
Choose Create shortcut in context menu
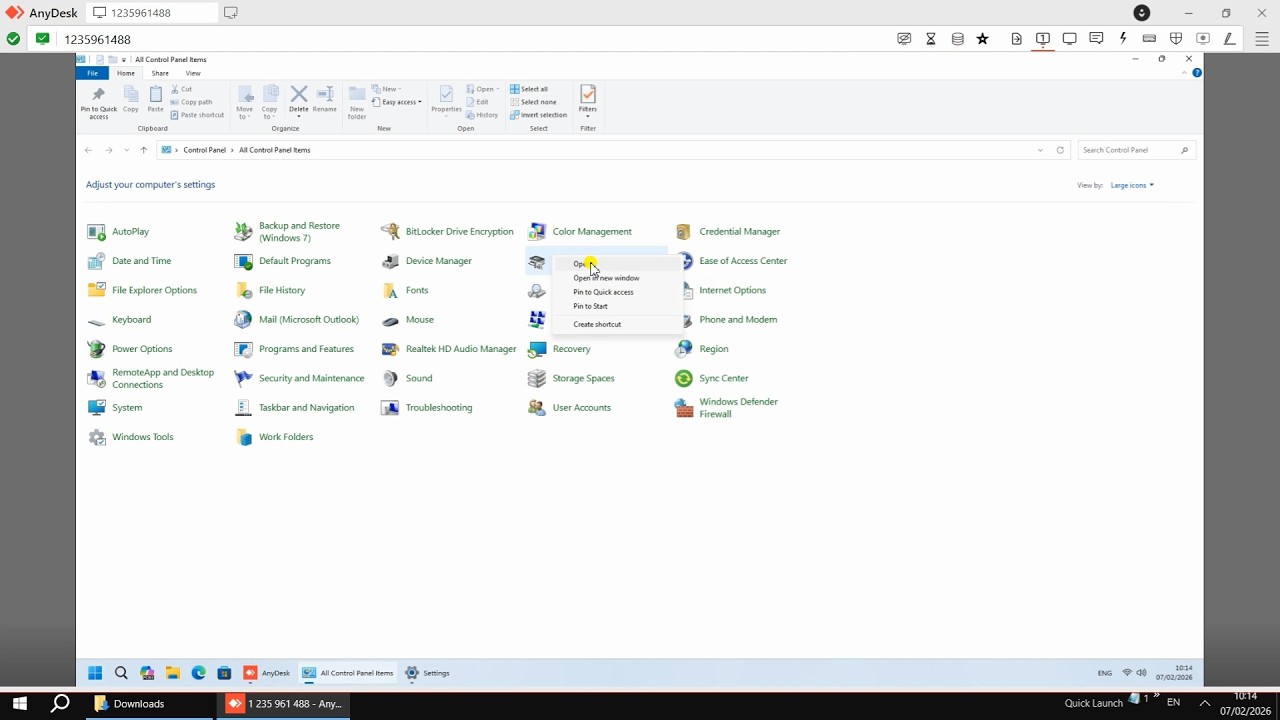[x=617, y=324]
